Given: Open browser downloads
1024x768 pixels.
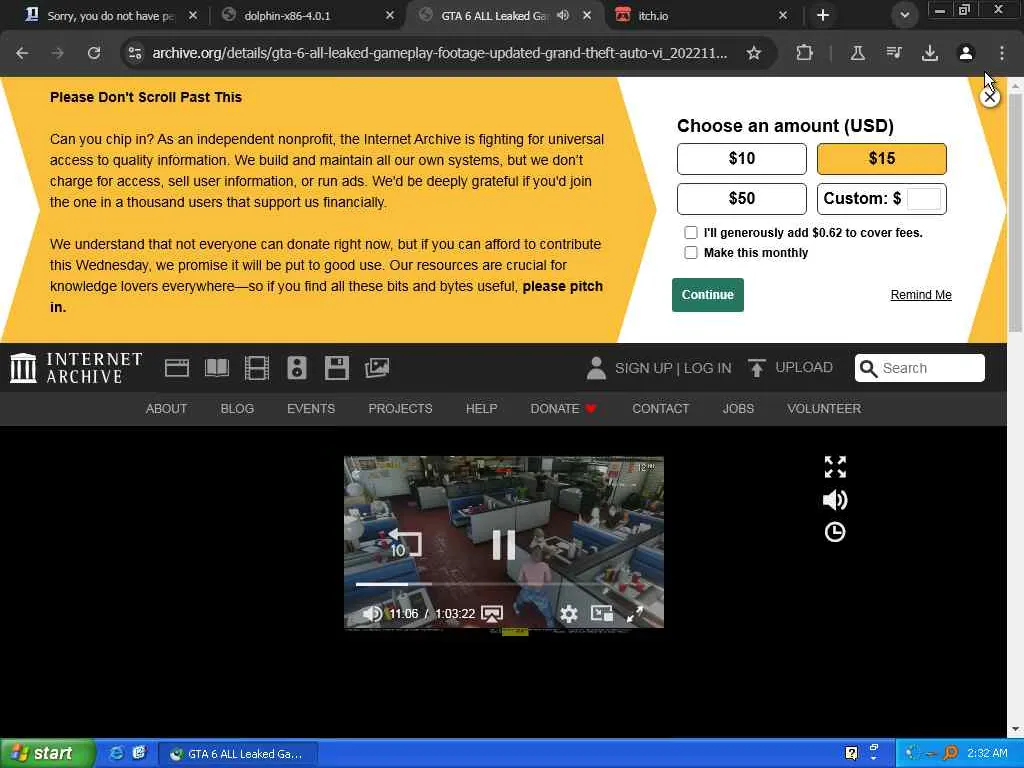Looking at the screenshot, I should click(930, 53).
